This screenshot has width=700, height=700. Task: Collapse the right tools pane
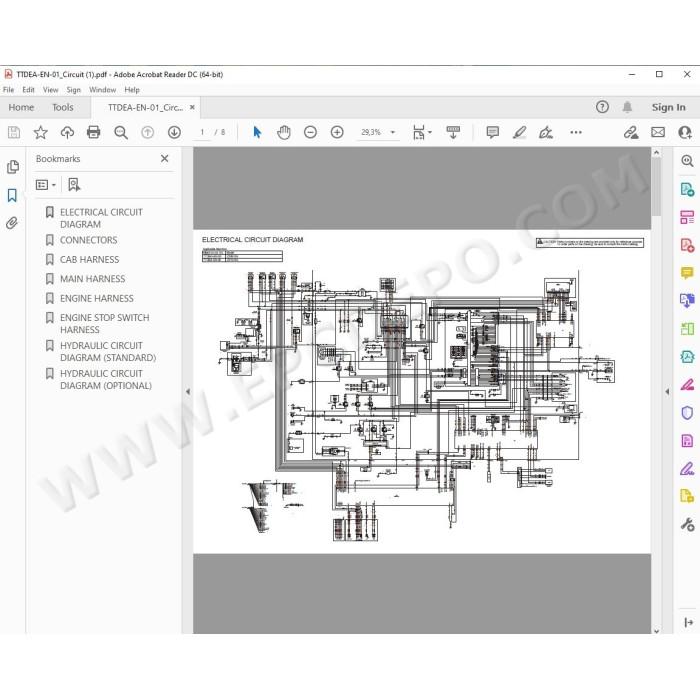pyautogui.click(x=667, y=392)
